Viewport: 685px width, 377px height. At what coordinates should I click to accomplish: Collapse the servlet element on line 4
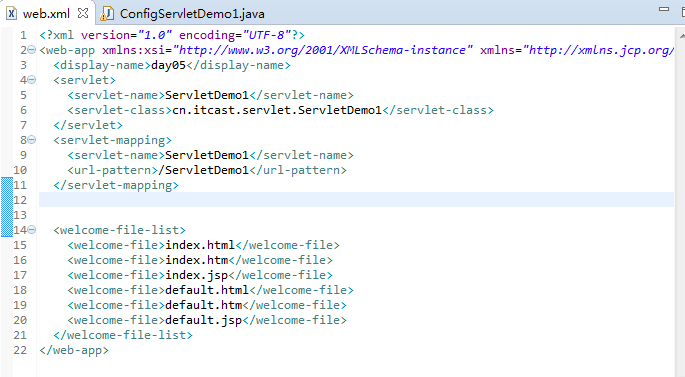pos(31,80)
